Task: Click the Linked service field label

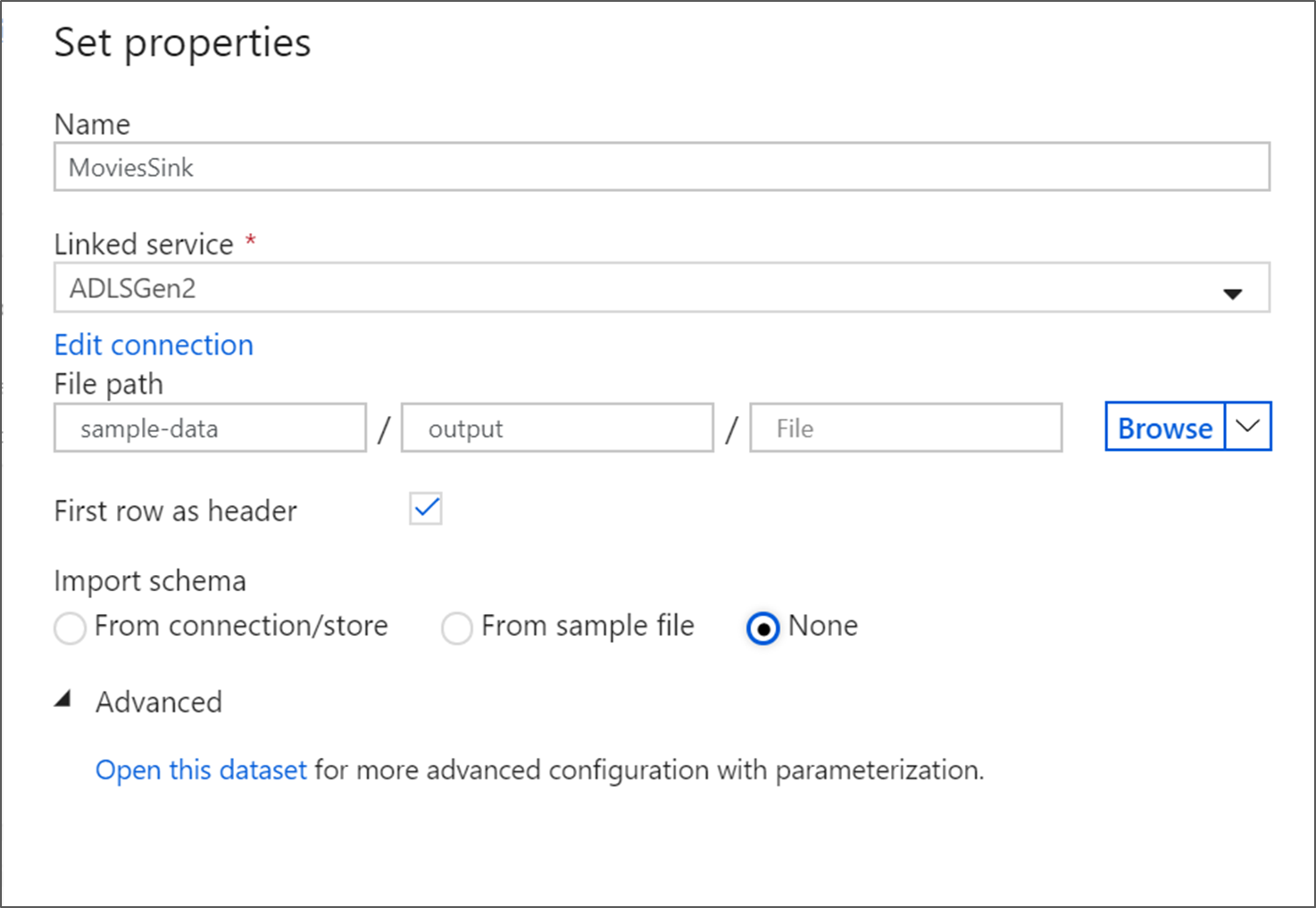Action: [x=144, y=244]
